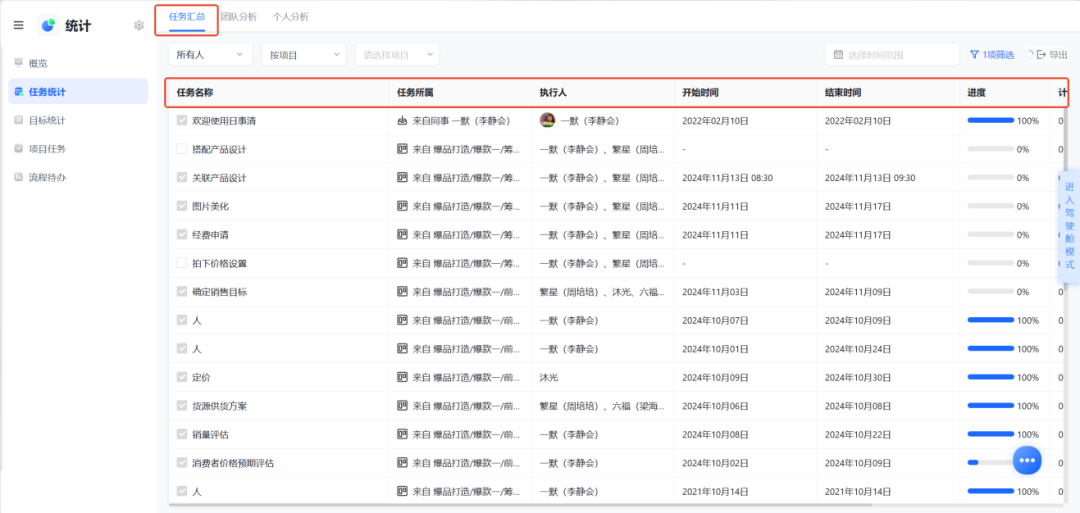1080x513 pixels.
Task: Click the 执行人 column header
Action: (x=603, y=92)
